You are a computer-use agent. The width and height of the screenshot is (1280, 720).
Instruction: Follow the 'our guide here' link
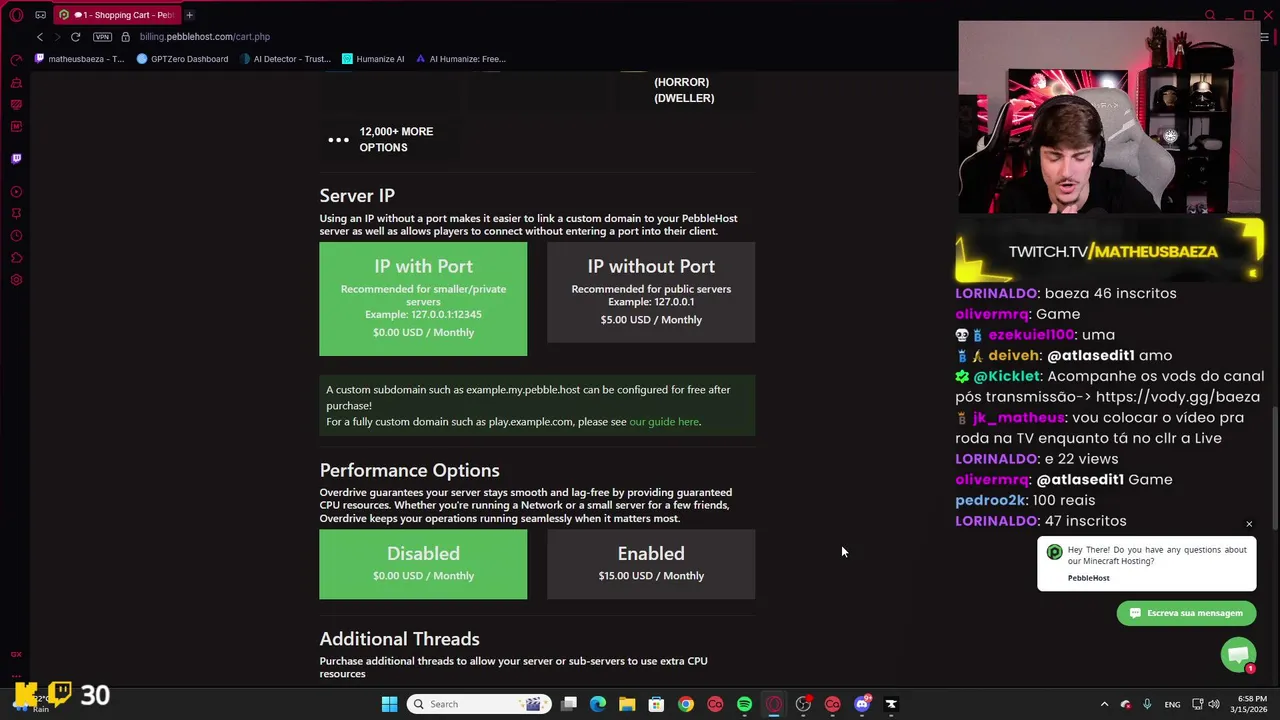coord(664,422)
